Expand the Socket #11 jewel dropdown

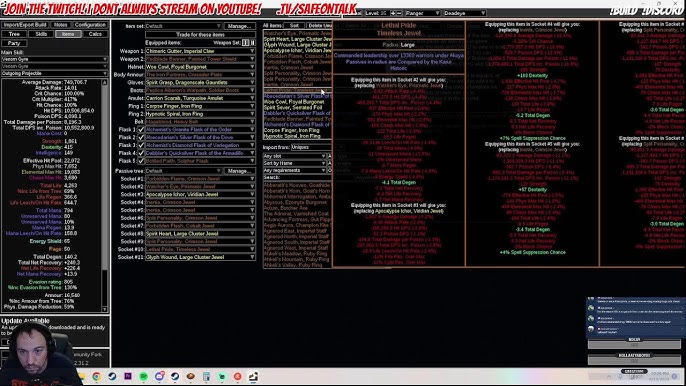tap(200, 257)
